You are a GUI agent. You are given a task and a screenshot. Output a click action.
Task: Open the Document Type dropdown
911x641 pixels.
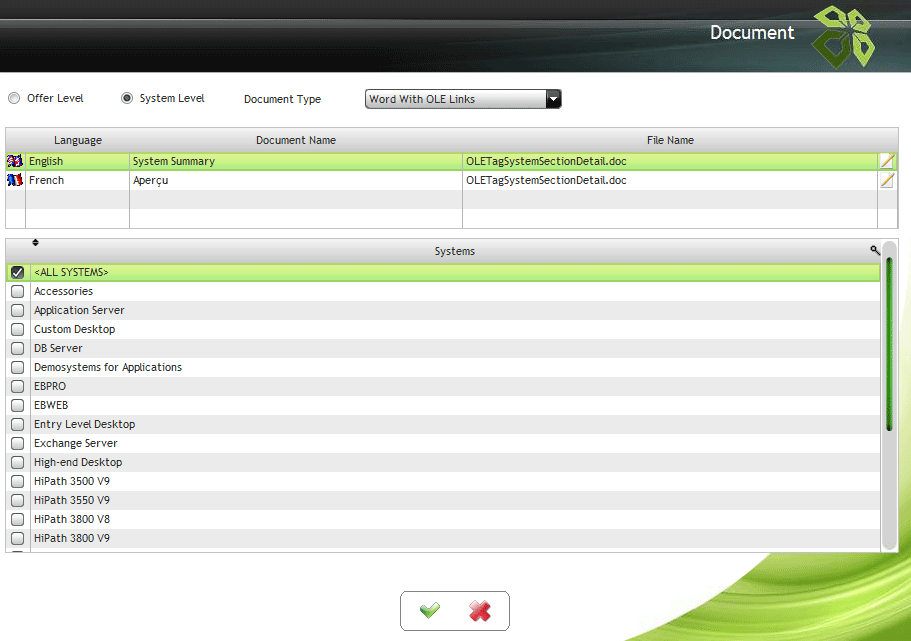pos(463,99)
